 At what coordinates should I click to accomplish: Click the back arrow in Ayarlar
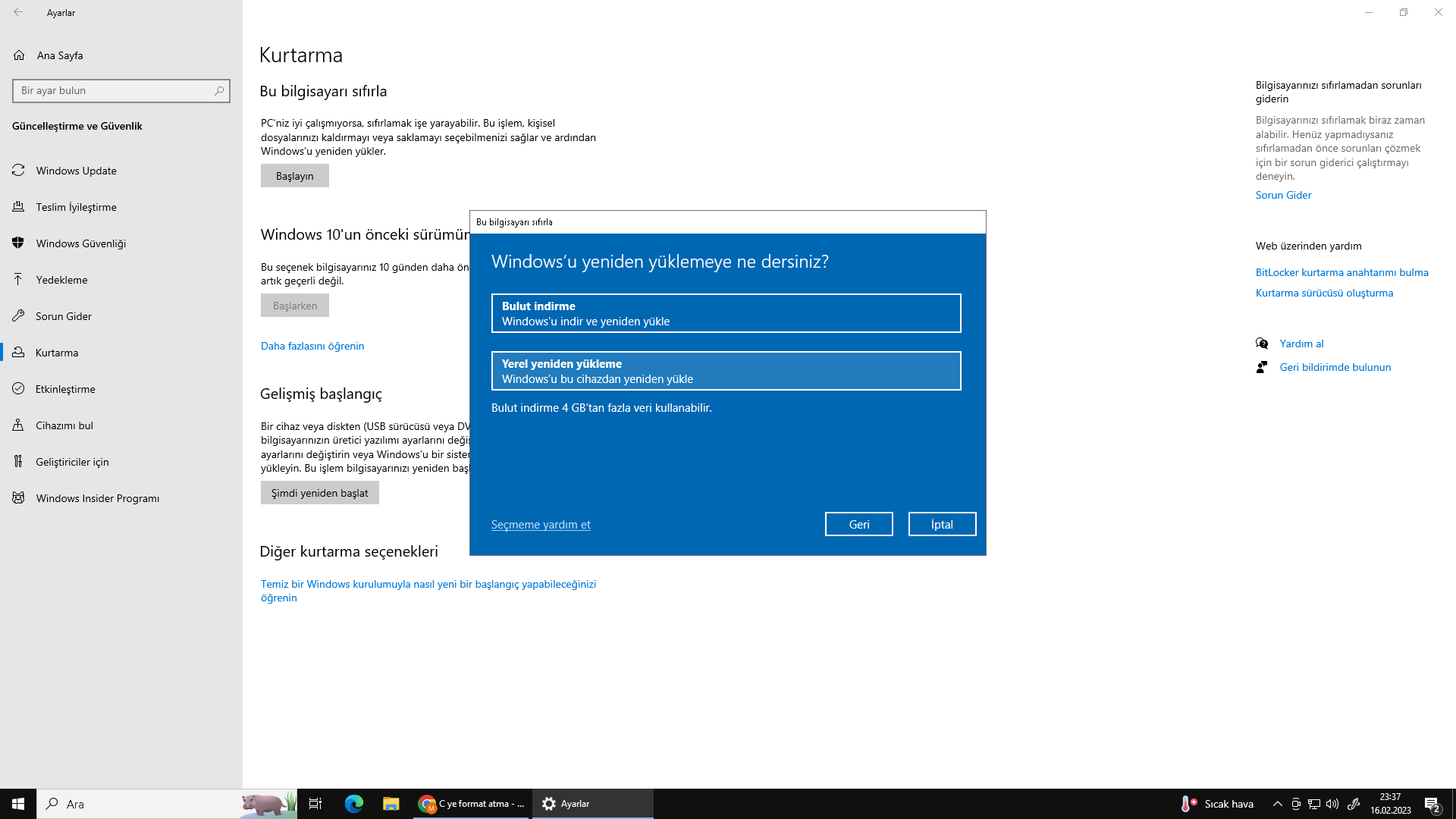tap(18, 12)
